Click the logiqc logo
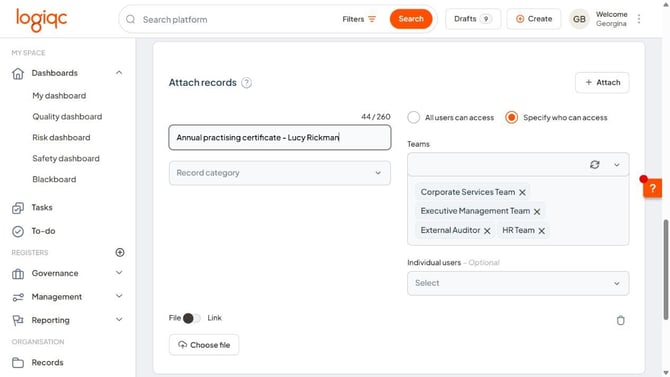This screenshot has width=670, height=377. (41, 20)
